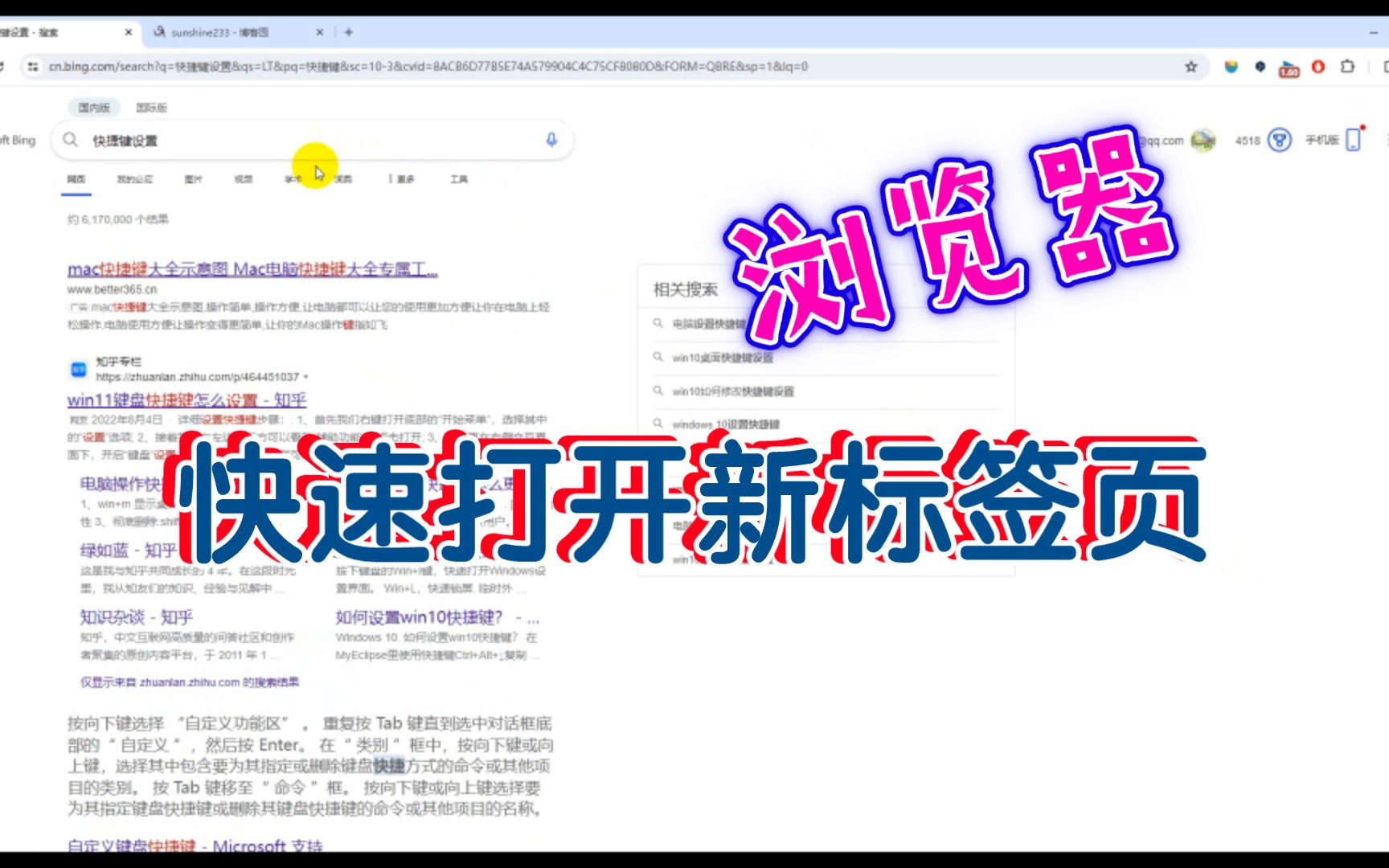Click the red coupon extension showing 1.00

(x=1288, y=68)
